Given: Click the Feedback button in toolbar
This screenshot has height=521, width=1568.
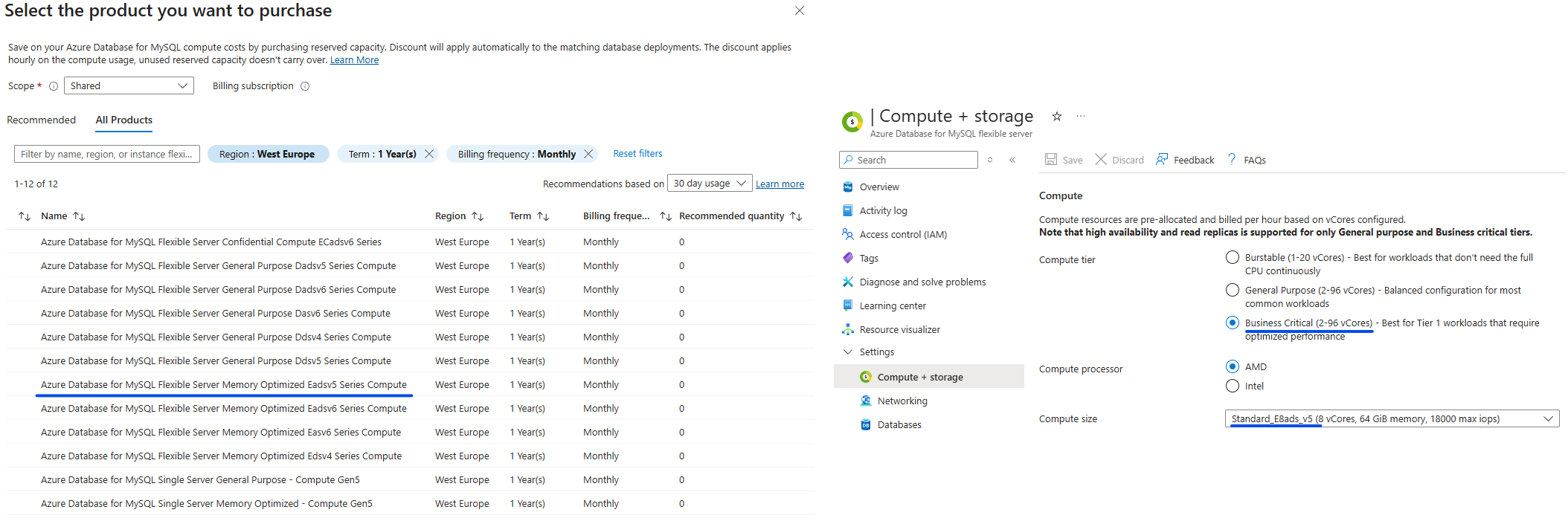Looking at the screenshot, I should (1184, 160).
